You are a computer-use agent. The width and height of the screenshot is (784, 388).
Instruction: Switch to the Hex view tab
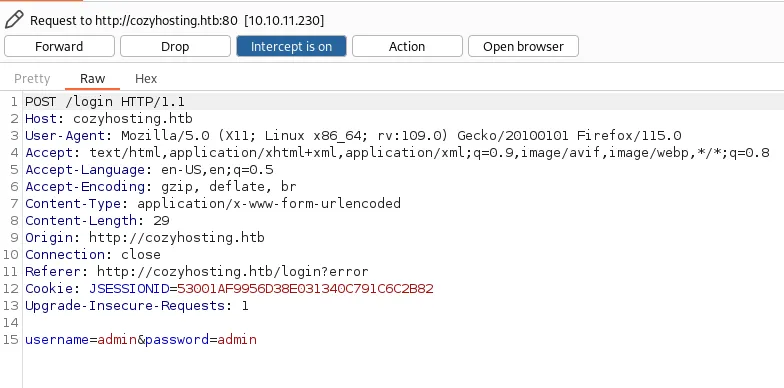[146, 78]
